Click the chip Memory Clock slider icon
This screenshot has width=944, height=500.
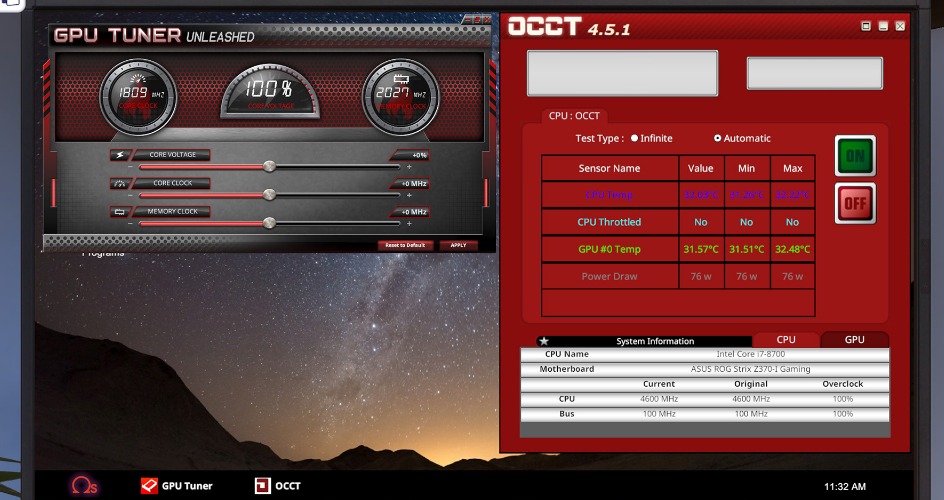pyautogui.click(x=119, y=212)
